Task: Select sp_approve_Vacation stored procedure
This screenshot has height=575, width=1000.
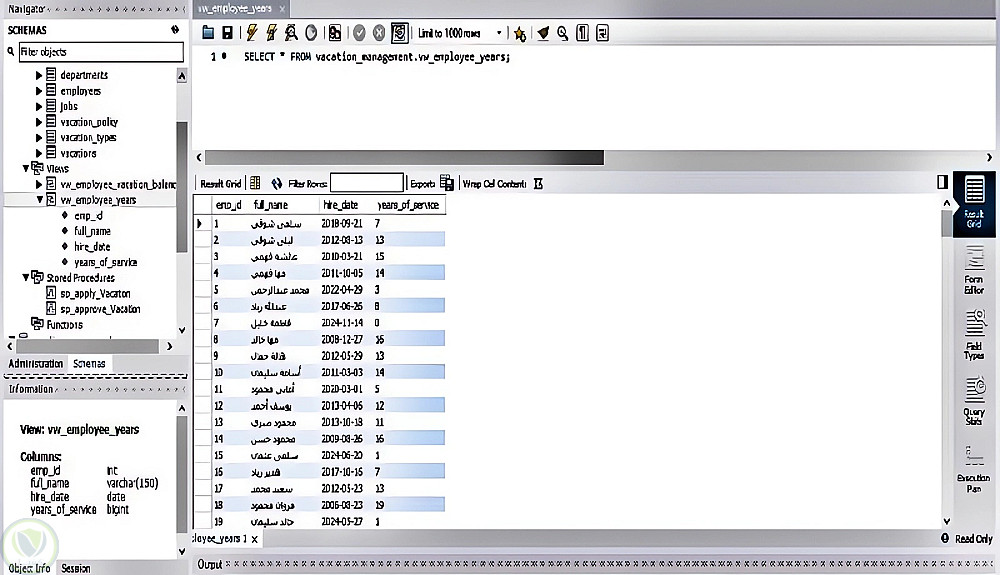Action: click(x=100, y=309)
